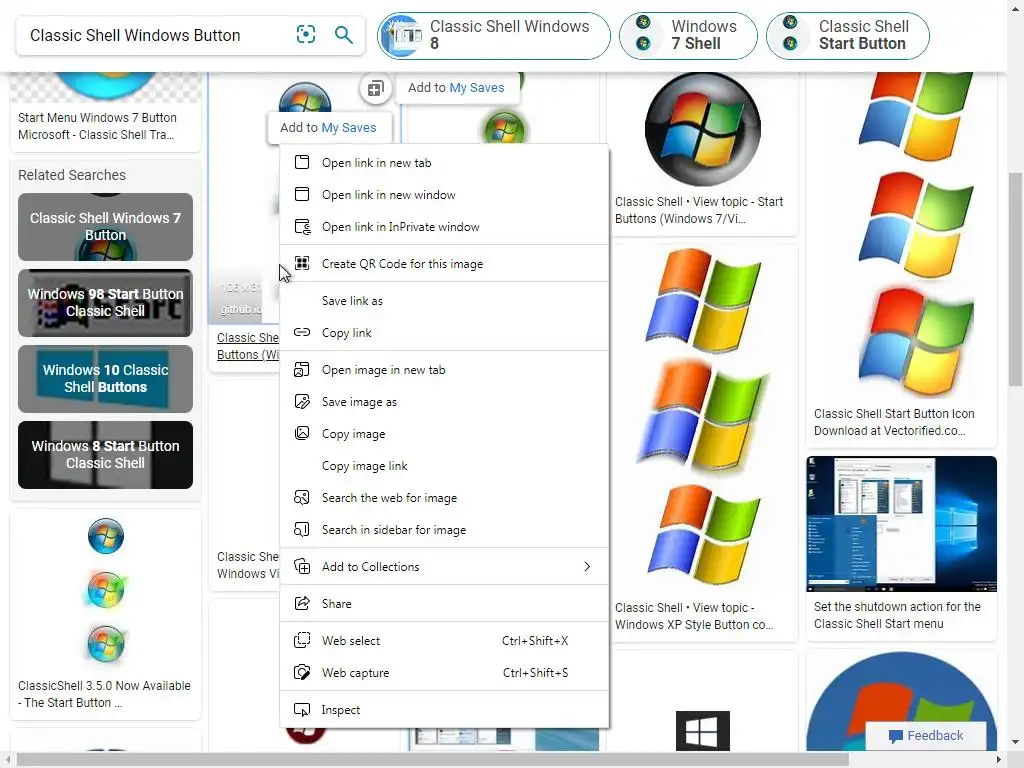Open Classic Shell Windows 8 suggestion chip
The width and height of the screenshot is (1024, 768).
pyautogui.click(x=494, y=35)
